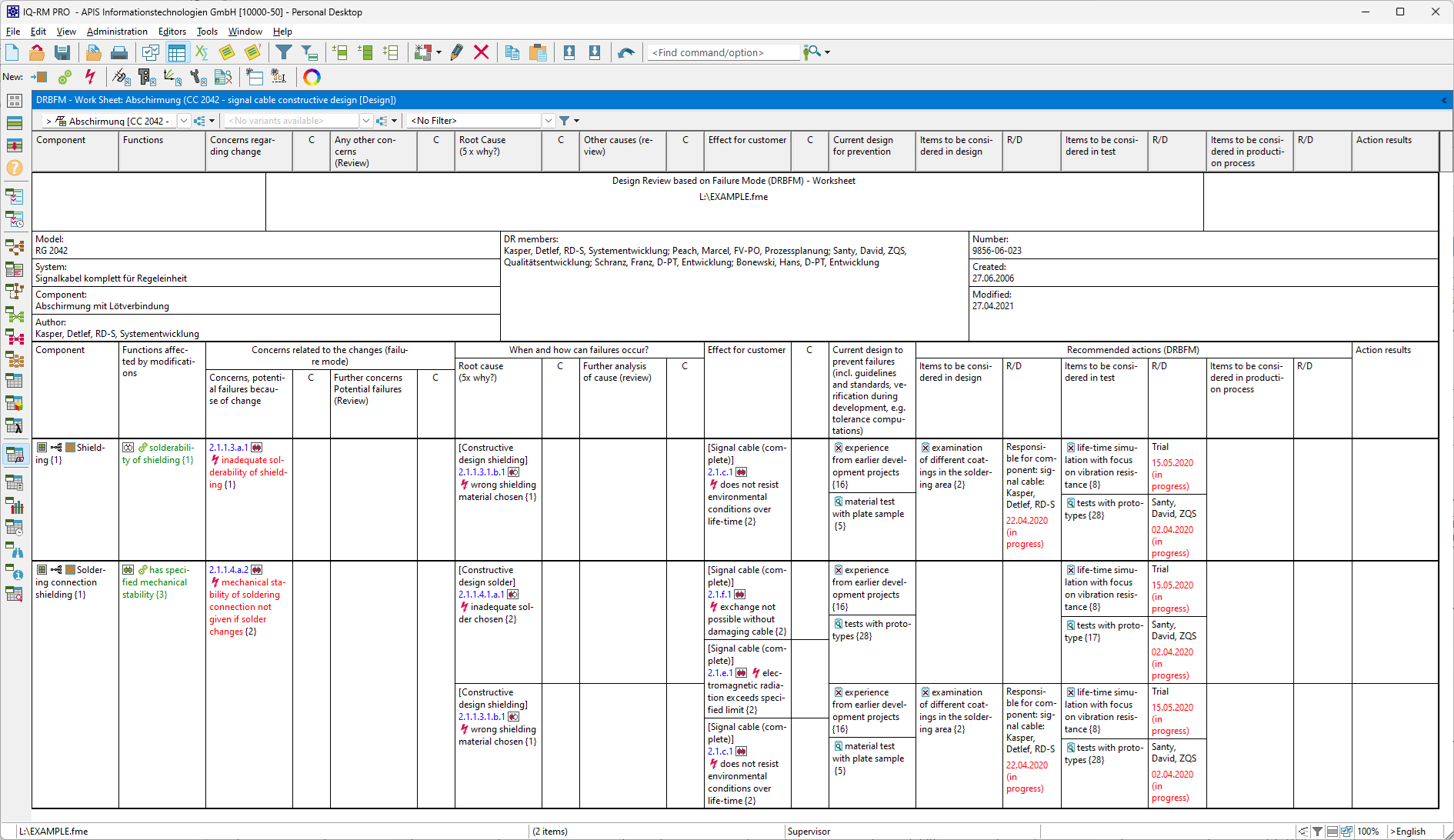Toggle the funnel icon in status bar

[1318, 832]
